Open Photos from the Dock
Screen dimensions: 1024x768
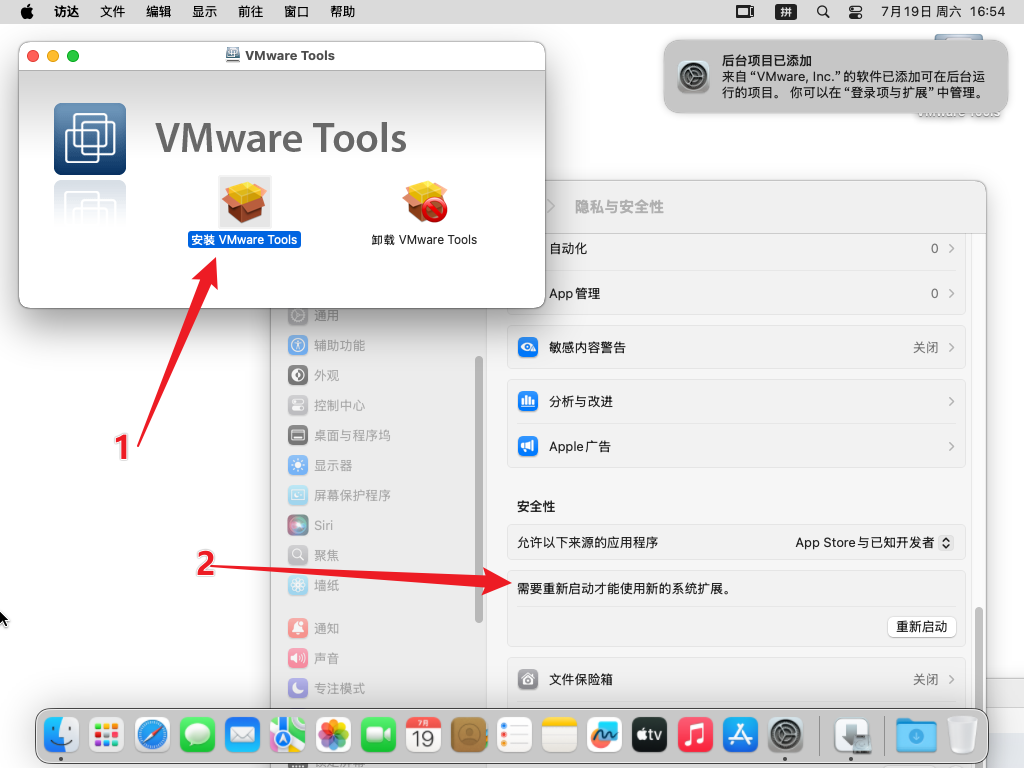[x=333, y=735]
